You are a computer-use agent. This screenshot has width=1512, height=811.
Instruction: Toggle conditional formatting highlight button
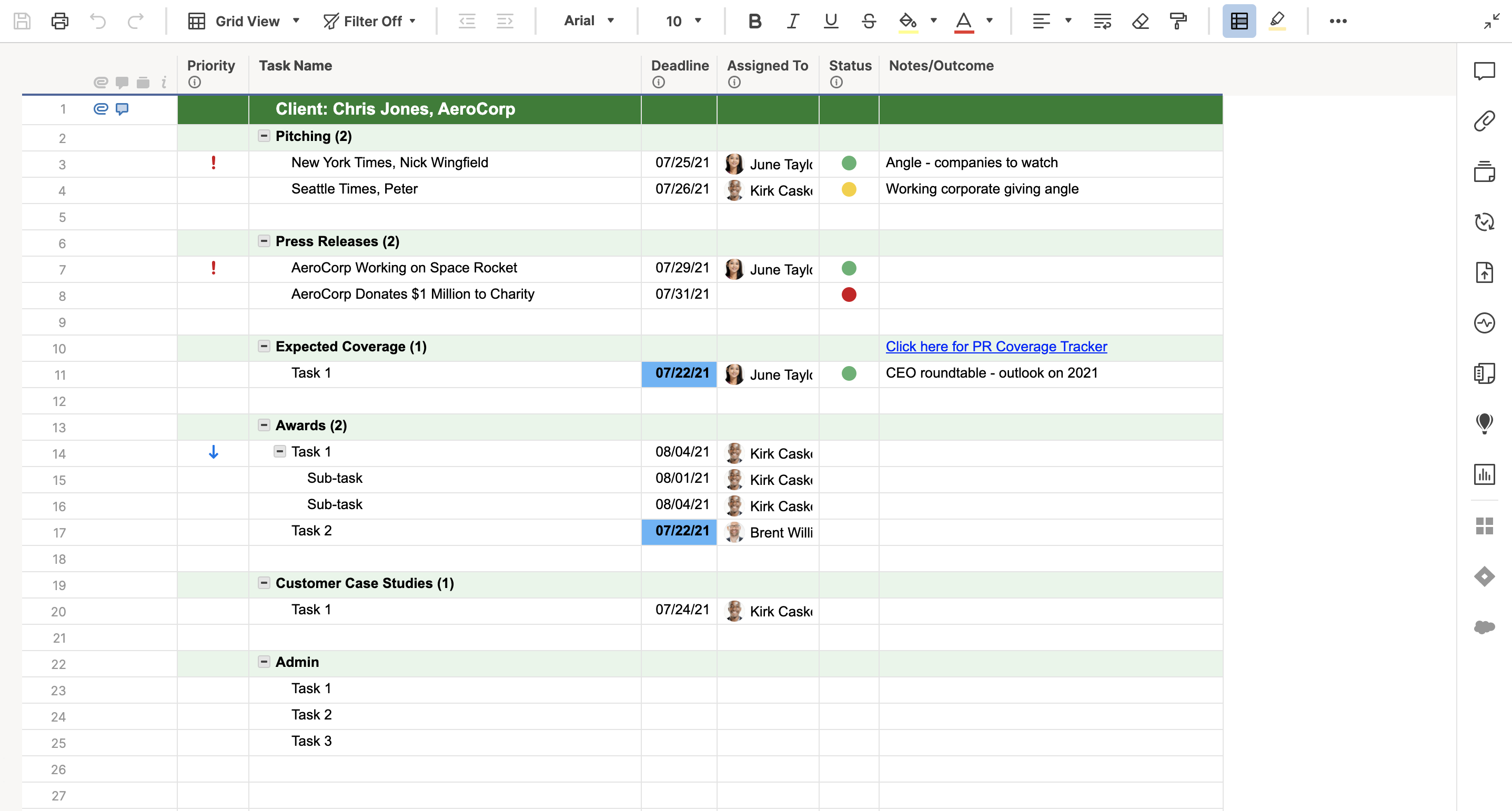(x=1277, y=21)
